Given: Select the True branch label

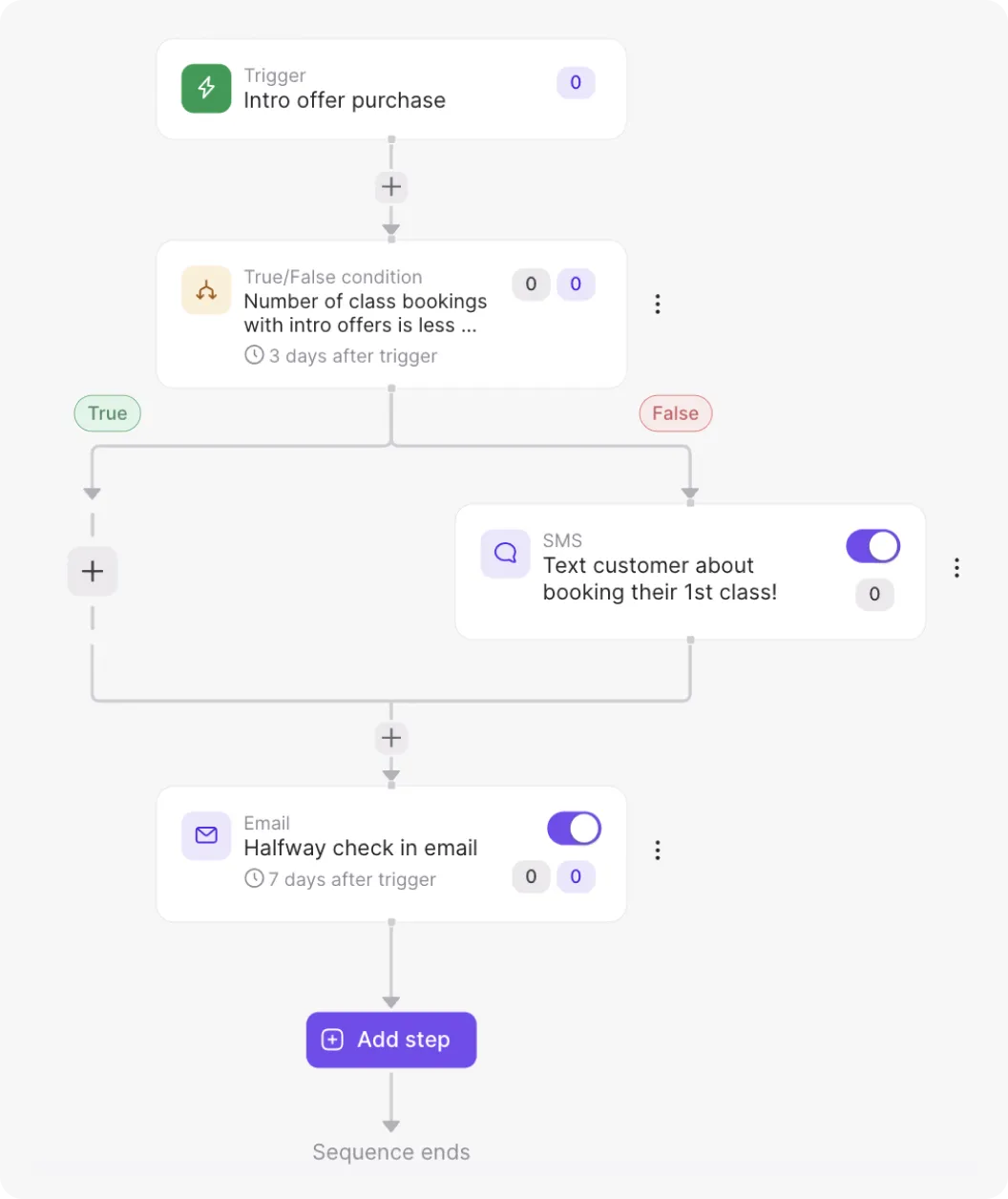Looking at the screenshot, I should point(108,413).
